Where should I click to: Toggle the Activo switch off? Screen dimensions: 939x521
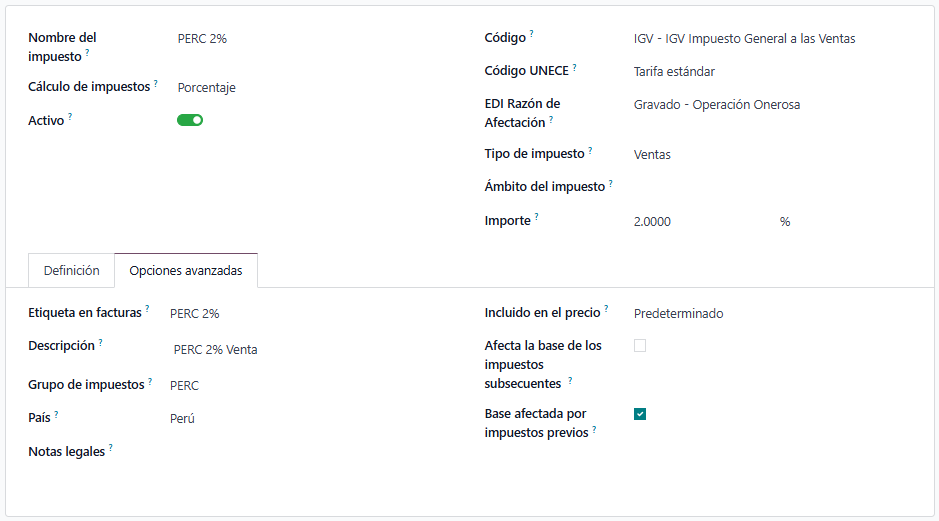coord(190,120)
